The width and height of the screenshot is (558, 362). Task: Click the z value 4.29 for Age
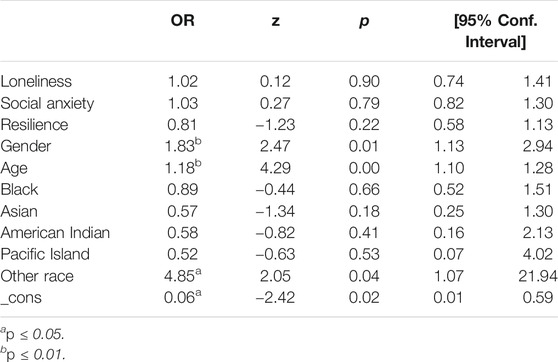[x=275, y=168]
